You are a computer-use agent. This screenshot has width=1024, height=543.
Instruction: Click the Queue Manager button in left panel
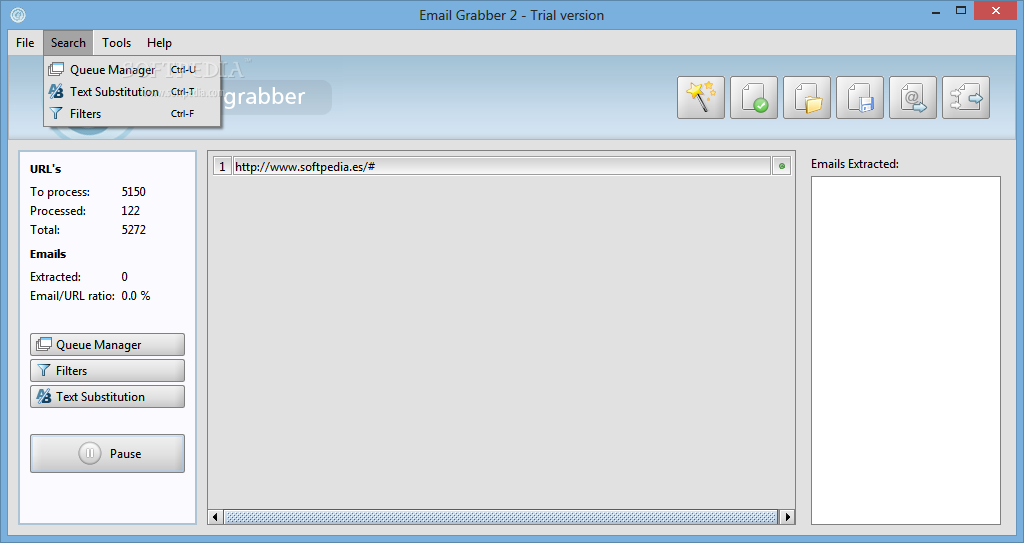pyautogui.click(x=107, y=344)
